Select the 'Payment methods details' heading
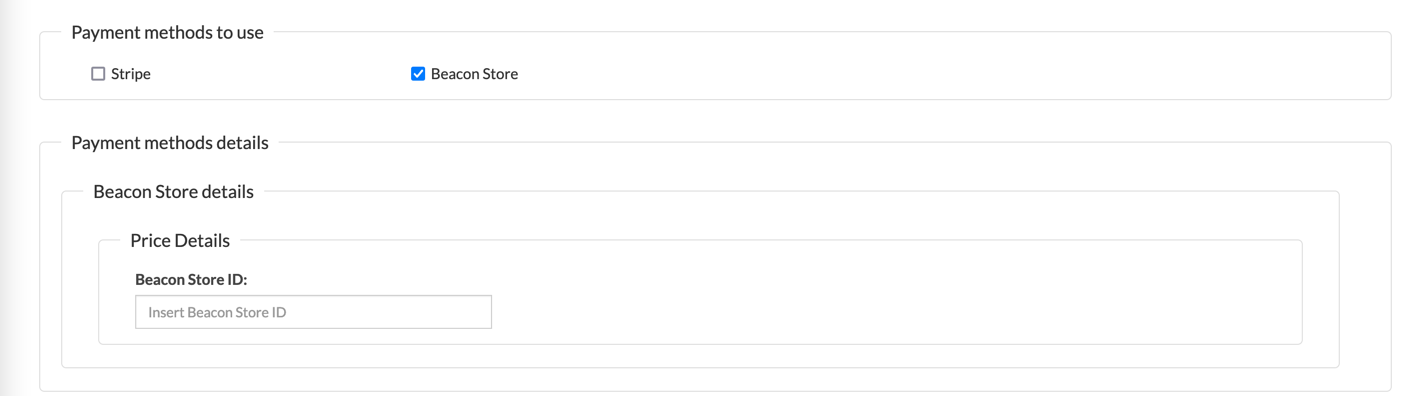This screenshot has height=396, width=1420. coord(170,143)
